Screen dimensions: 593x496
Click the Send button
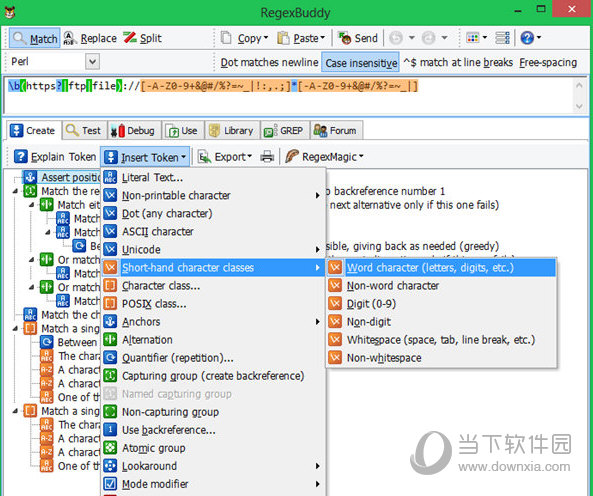click(x=358, y=38)
